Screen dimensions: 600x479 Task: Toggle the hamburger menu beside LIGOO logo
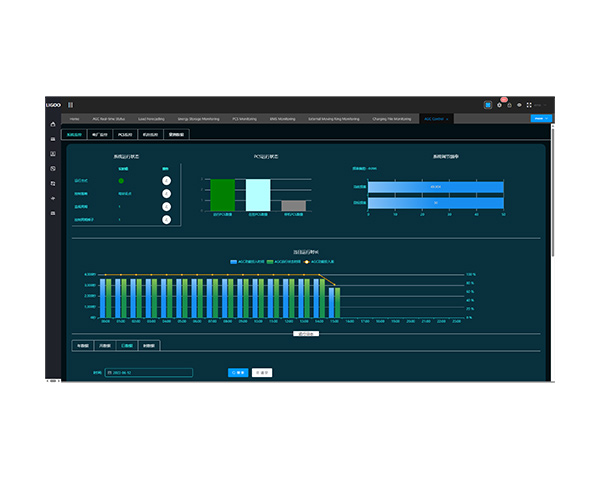coord(71,104)
